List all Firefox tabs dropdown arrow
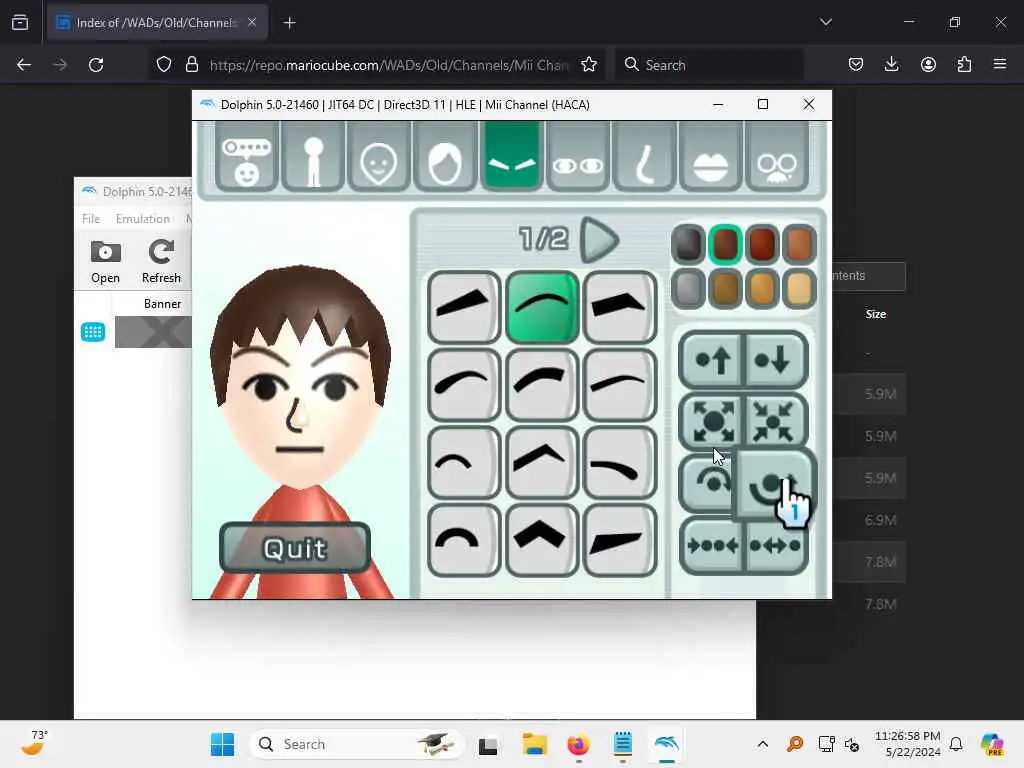 coord(825,22)
